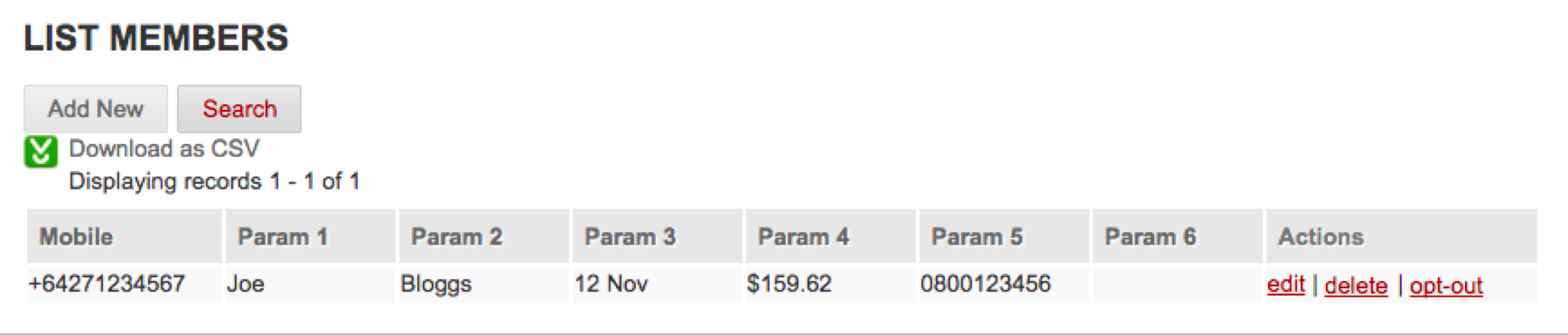Click the $159.62 amount cell
Screen dimensions: 1568x335
[x=789, y=284]
